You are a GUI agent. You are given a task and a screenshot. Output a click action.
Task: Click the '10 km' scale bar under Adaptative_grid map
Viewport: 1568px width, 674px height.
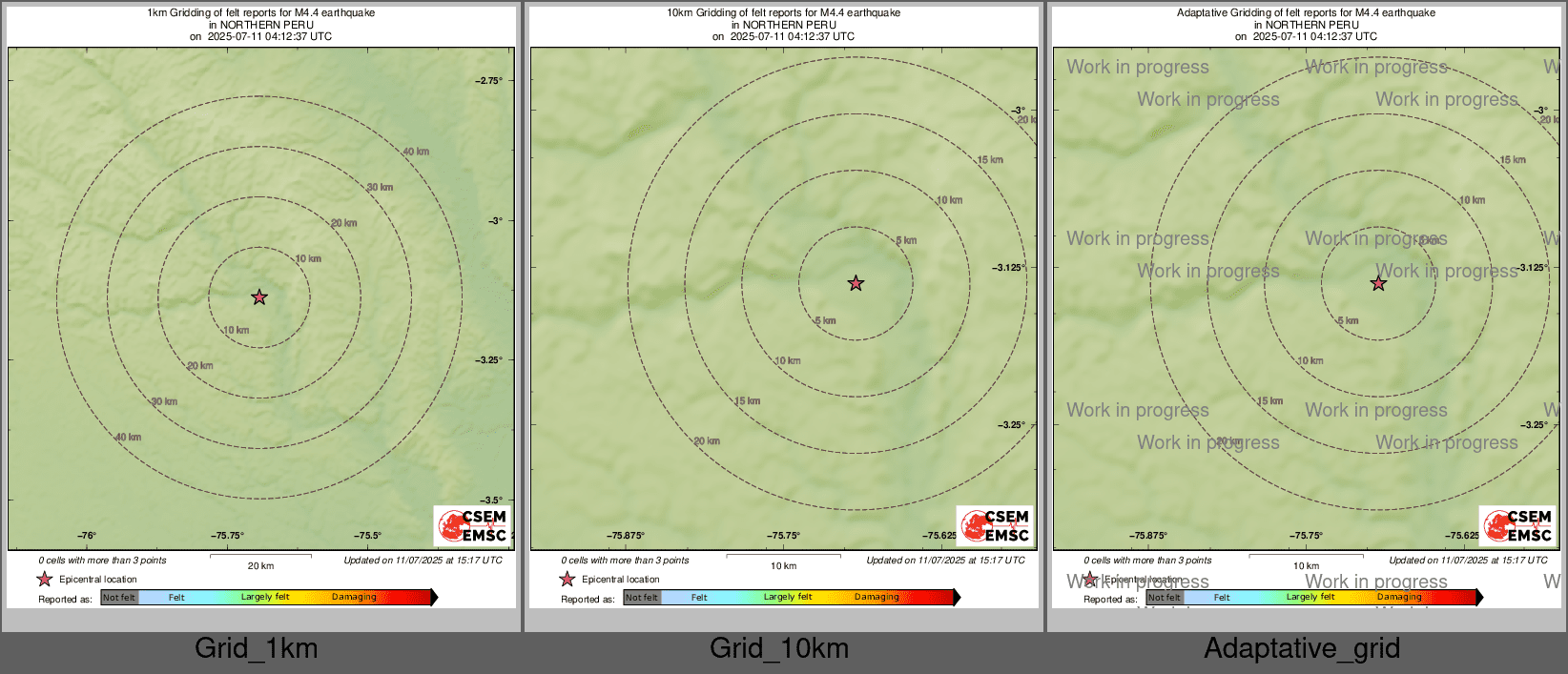[1306, 561]
